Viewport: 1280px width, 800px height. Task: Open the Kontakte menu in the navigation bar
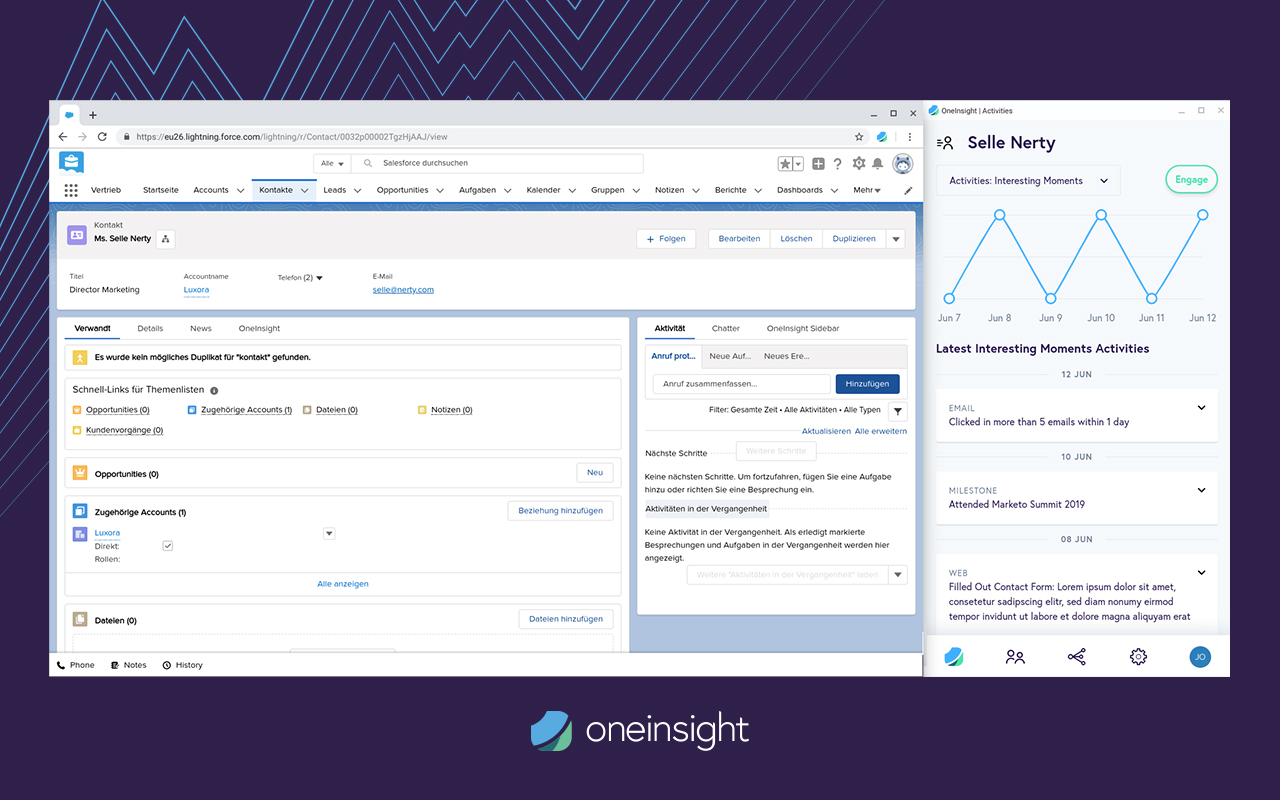tap(281, 190)
